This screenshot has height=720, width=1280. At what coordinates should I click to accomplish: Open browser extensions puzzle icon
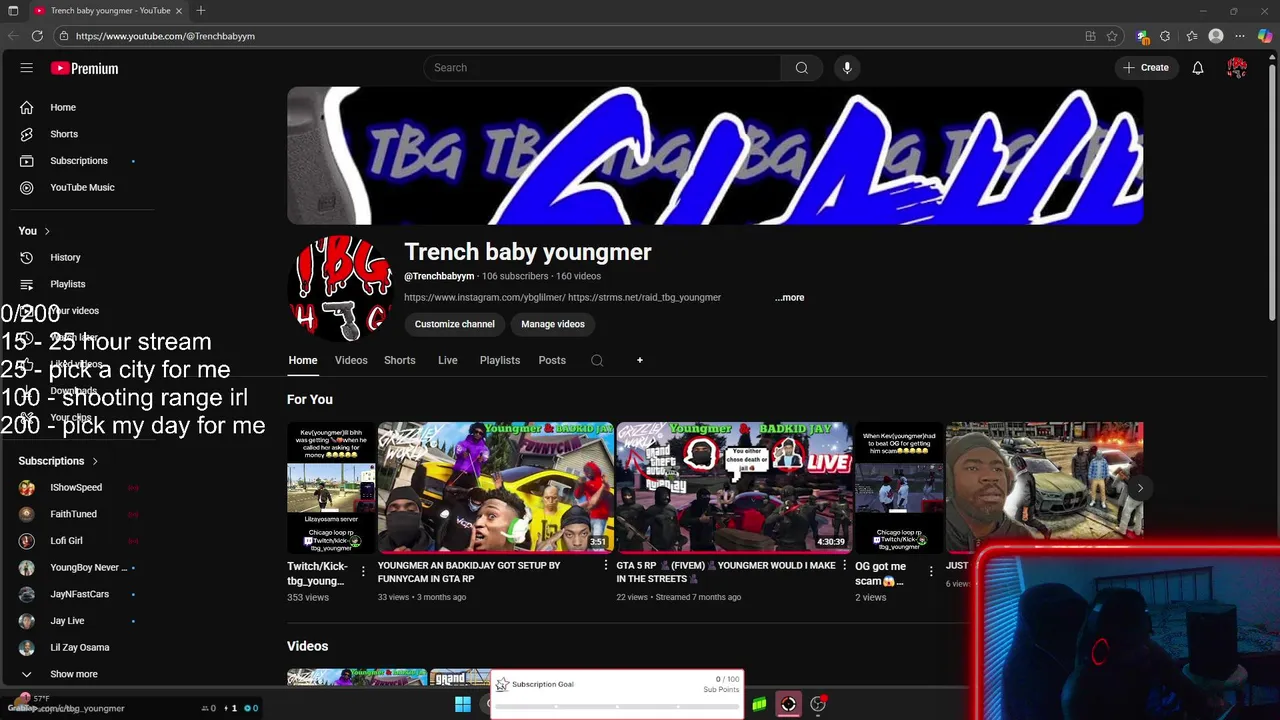coord(1165,36)
